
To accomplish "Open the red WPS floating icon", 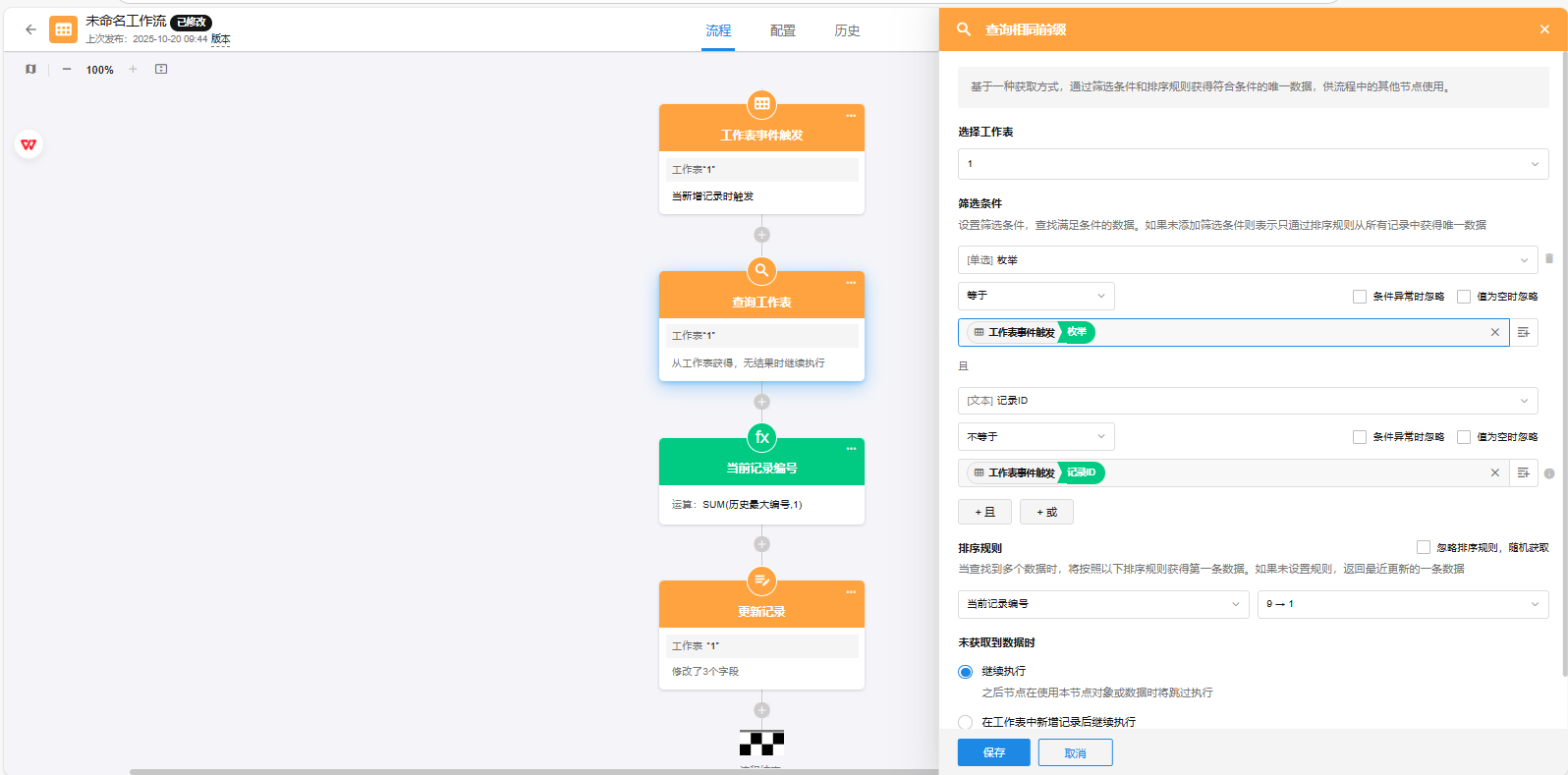I will (28, 144).
